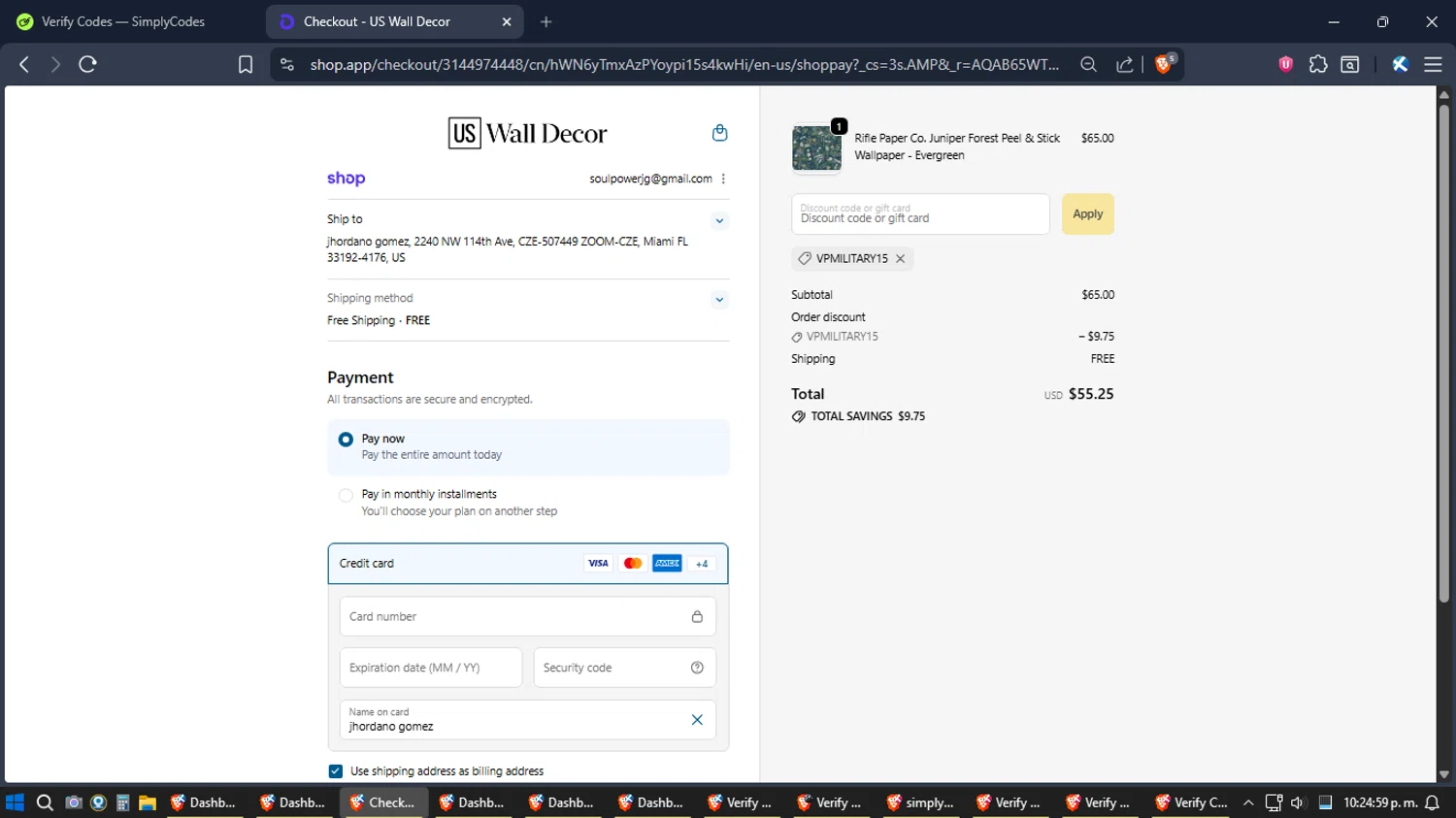Open volume control in system tray
The height and width of the screenshot is (818, 1456).
[1298, 802]
